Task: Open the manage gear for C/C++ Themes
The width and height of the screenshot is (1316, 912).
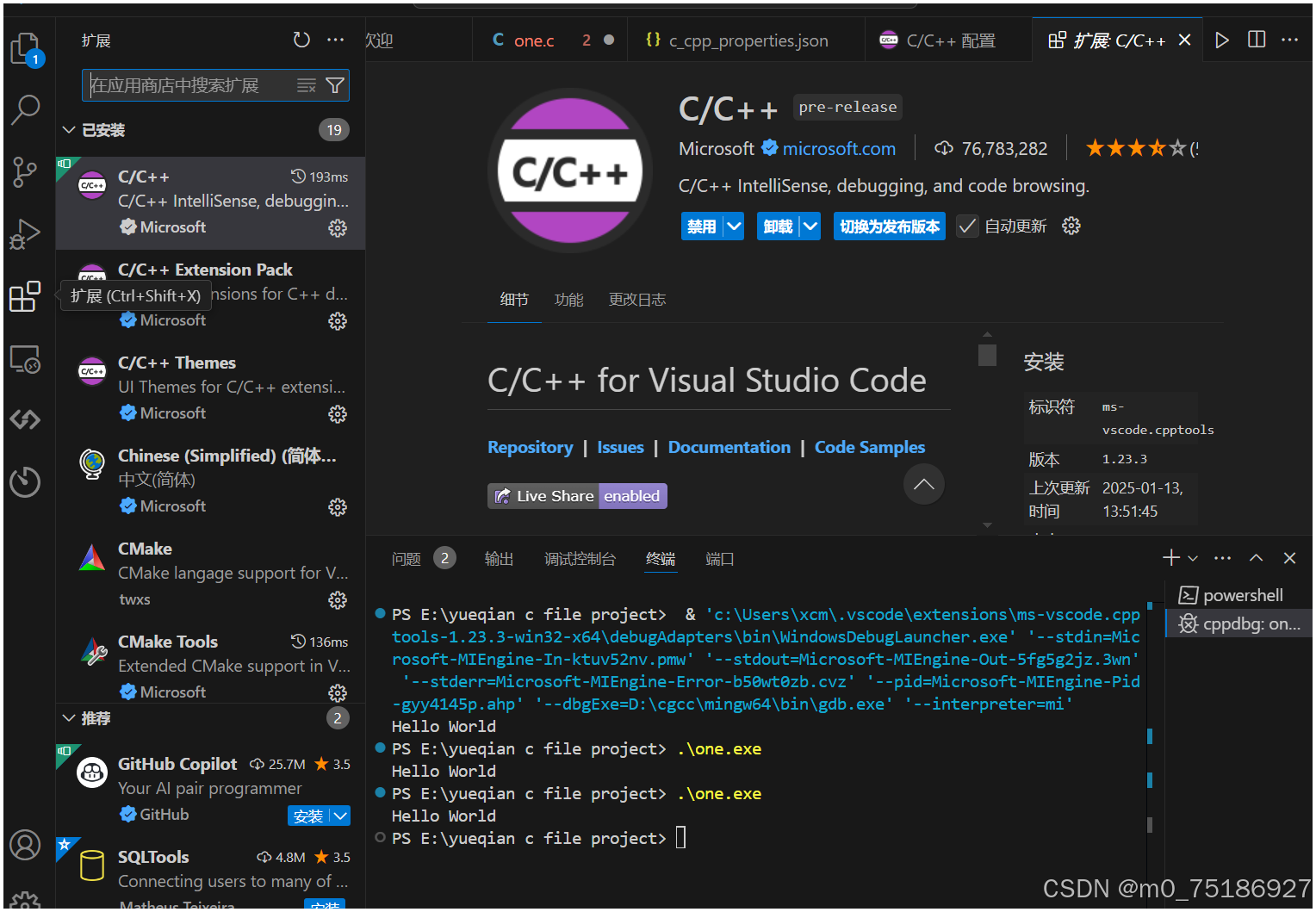Action: [x=338, y=413]
